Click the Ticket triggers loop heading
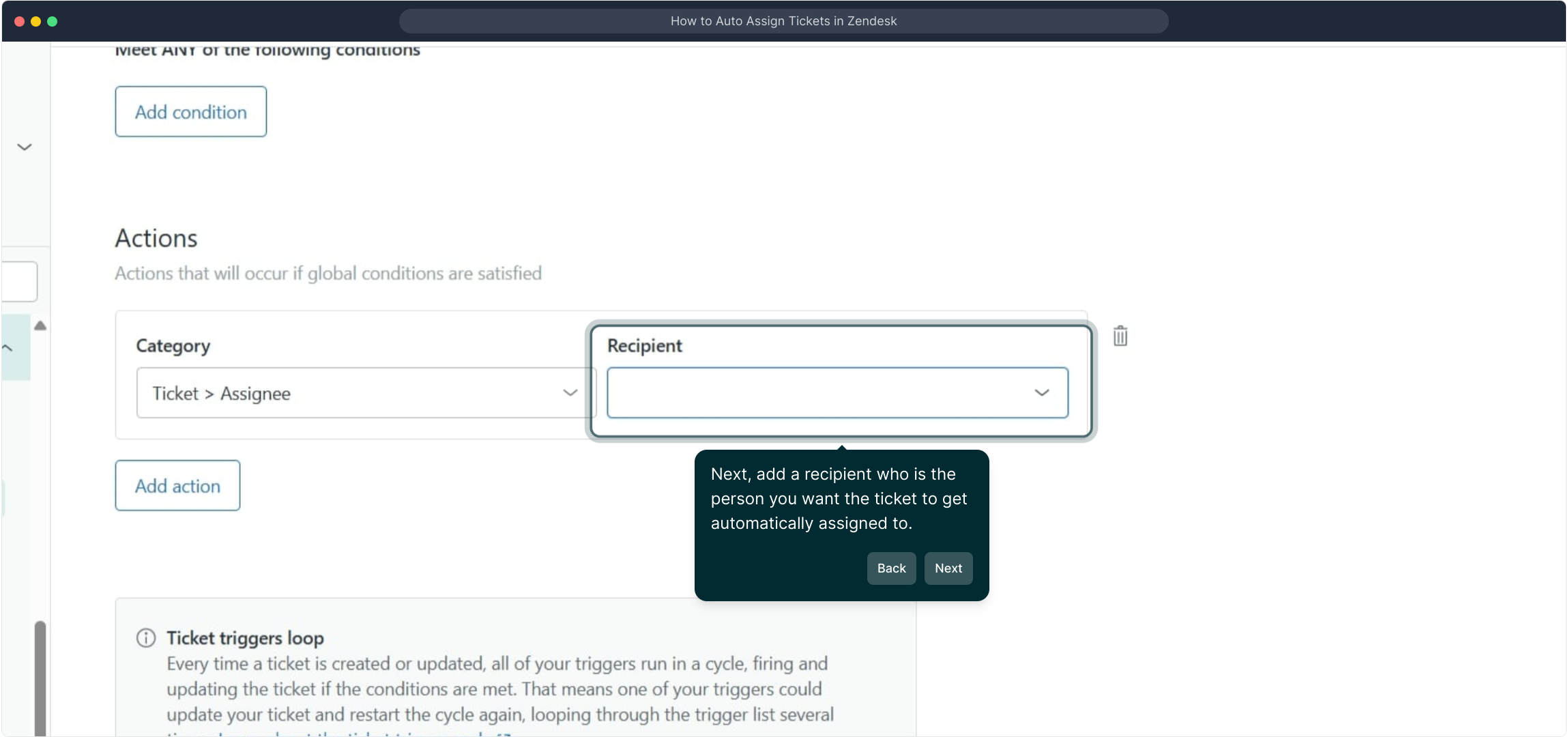The height and width of the screenshot is (737, 1568). point(245,638)
